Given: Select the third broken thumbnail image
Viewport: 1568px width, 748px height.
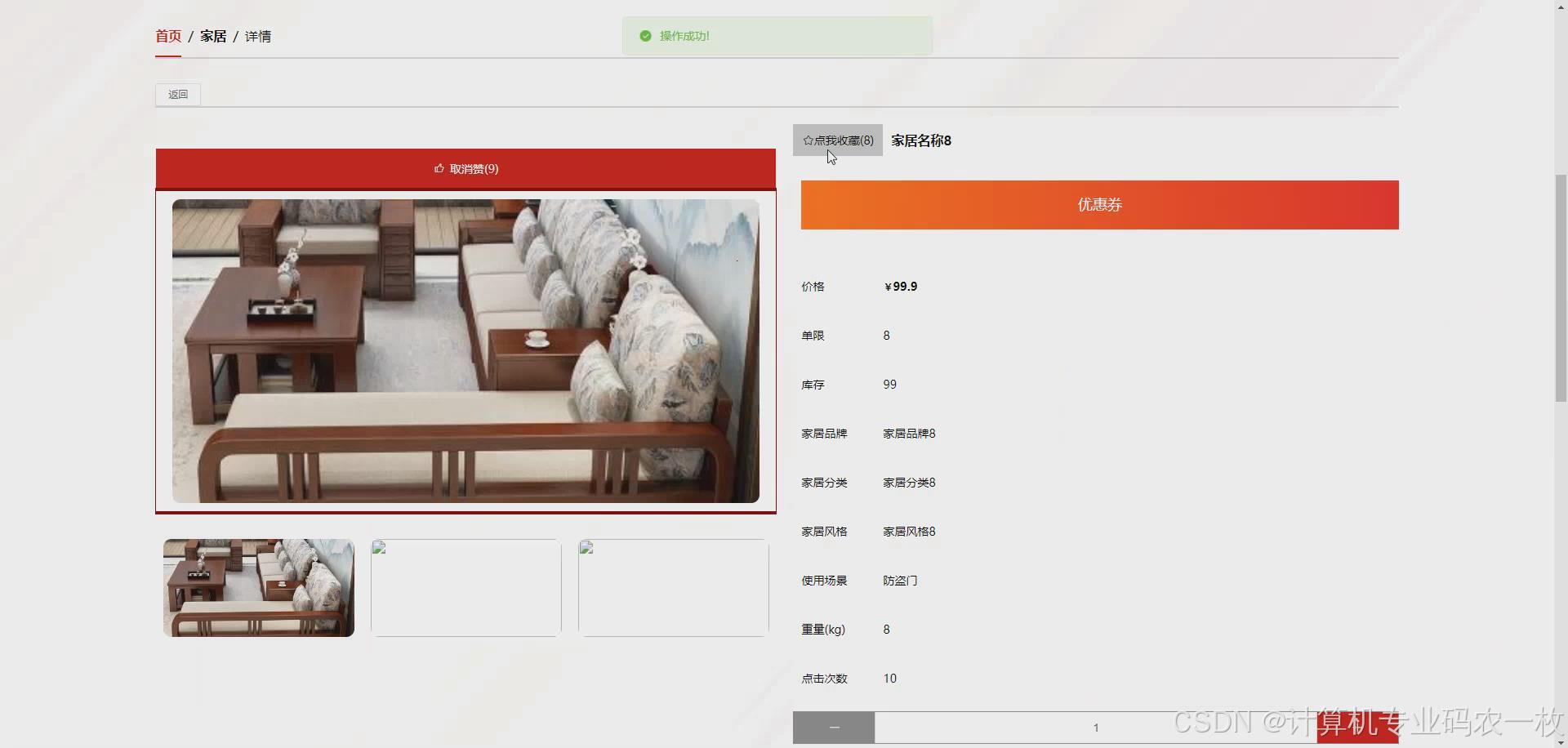Looking at the screenshot, I should coord(674,588).
